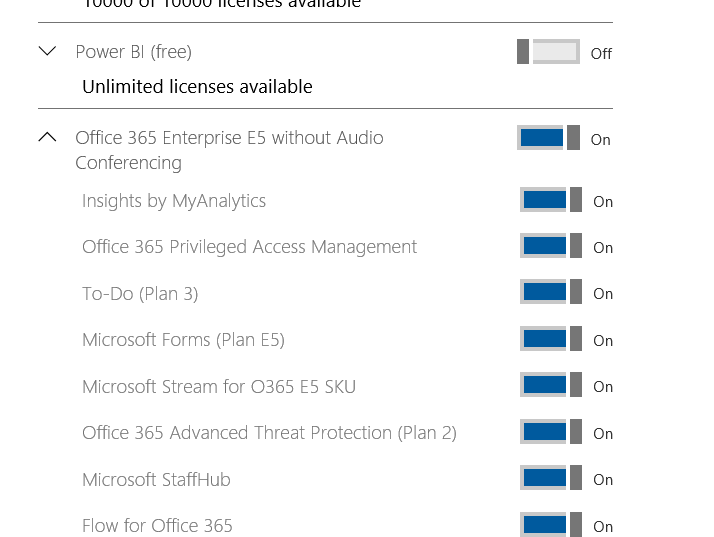This screenshot has height=537, width=714.
Task: Collapse the Office 365 Enterprise E5 chevron
Action: pos(47,138)
